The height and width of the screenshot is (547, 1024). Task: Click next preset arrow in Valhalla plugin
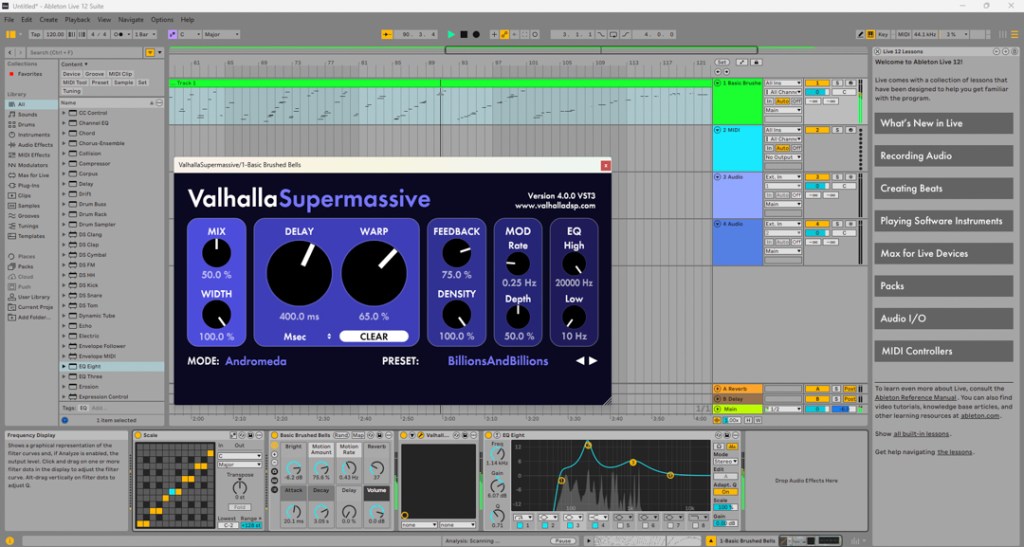593,361
